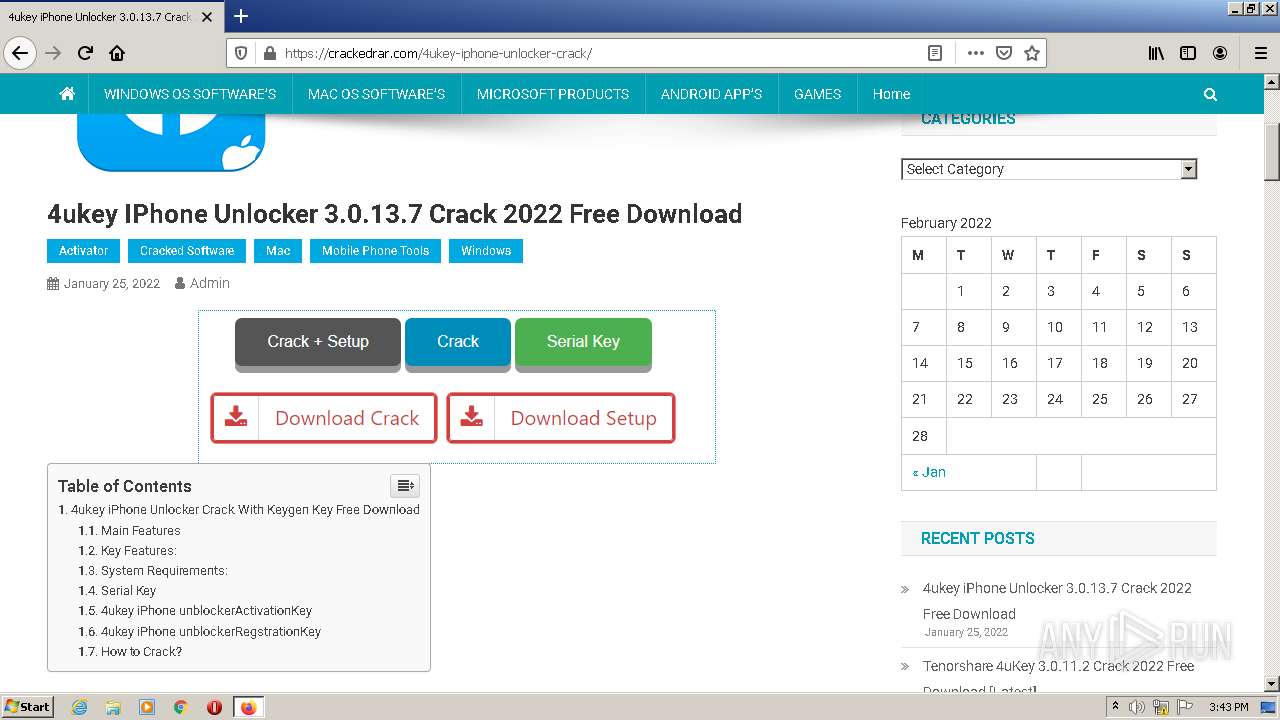Open page actions three-dots menu
Image resolution: width=1280 pixels, height=720 pixels.
975,53
